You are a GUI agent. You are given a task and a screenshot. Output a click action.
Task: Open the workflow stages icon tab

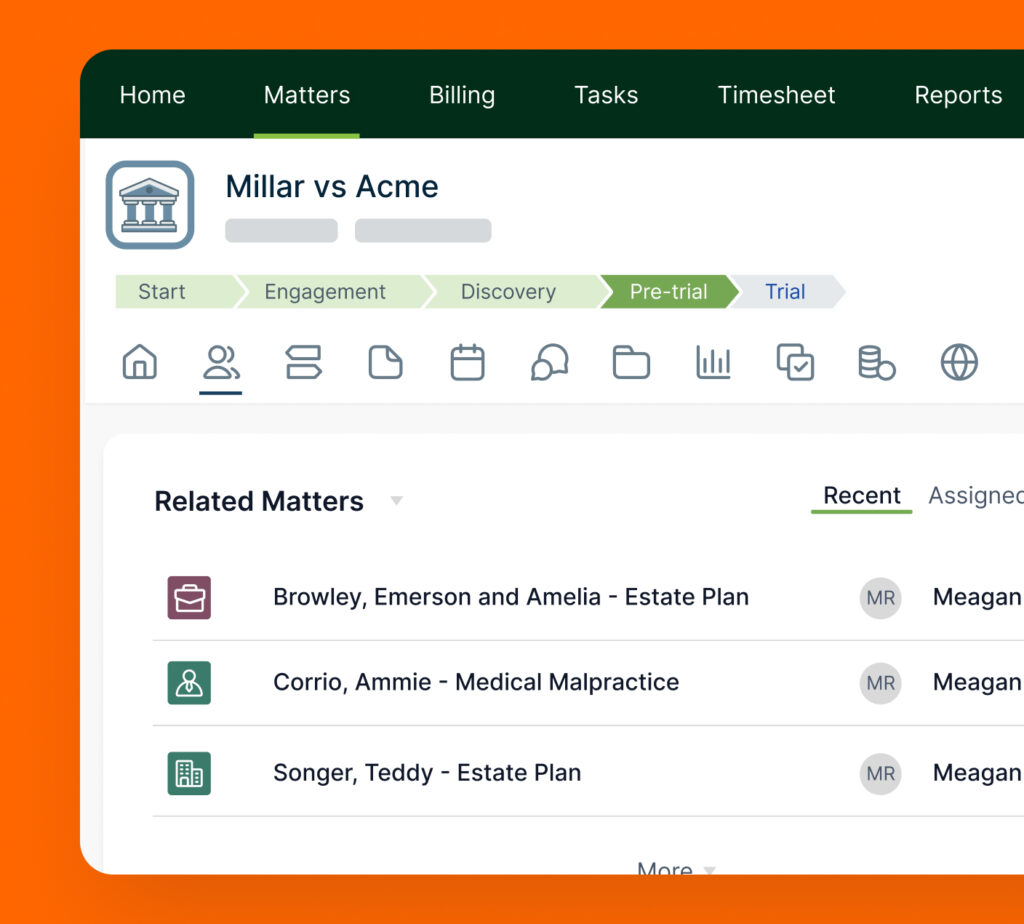coord(304,362)
